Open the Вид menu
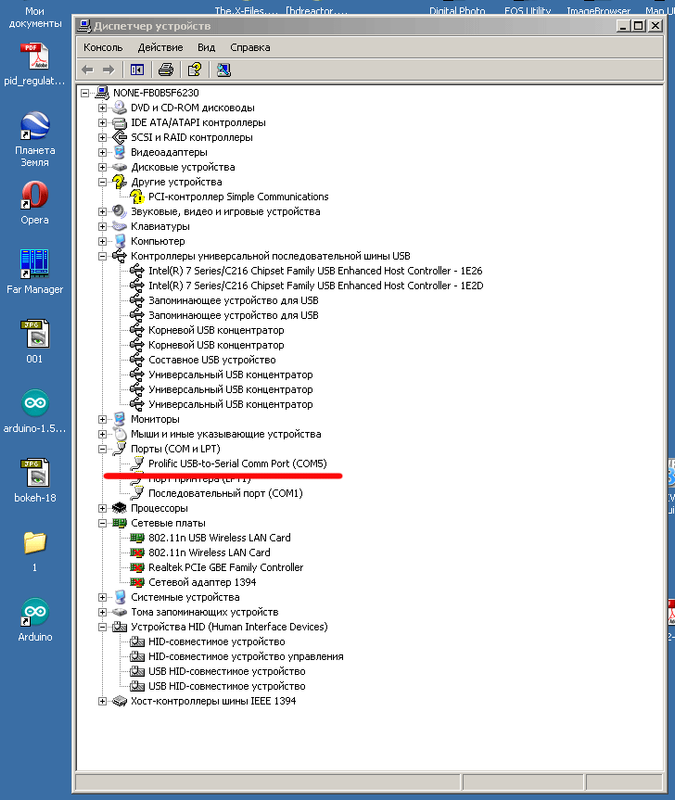The width and height of the screenshot is (675, 800). 206,47
